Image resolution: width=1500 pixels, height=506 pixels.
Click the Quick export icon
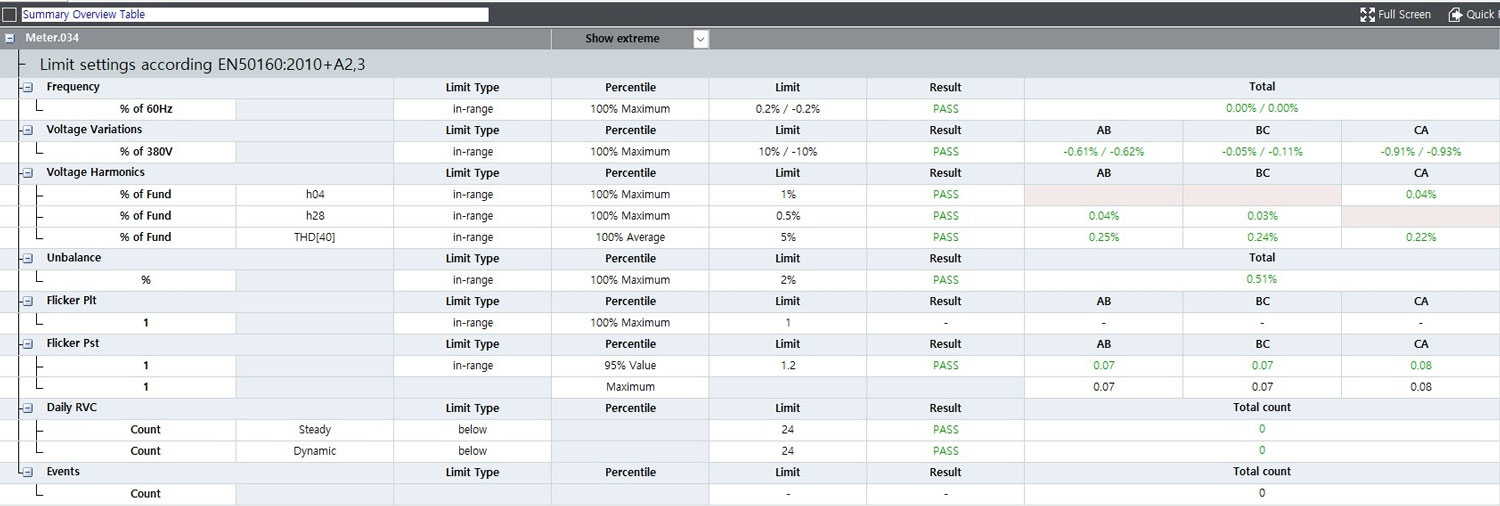coord(1455,15)
